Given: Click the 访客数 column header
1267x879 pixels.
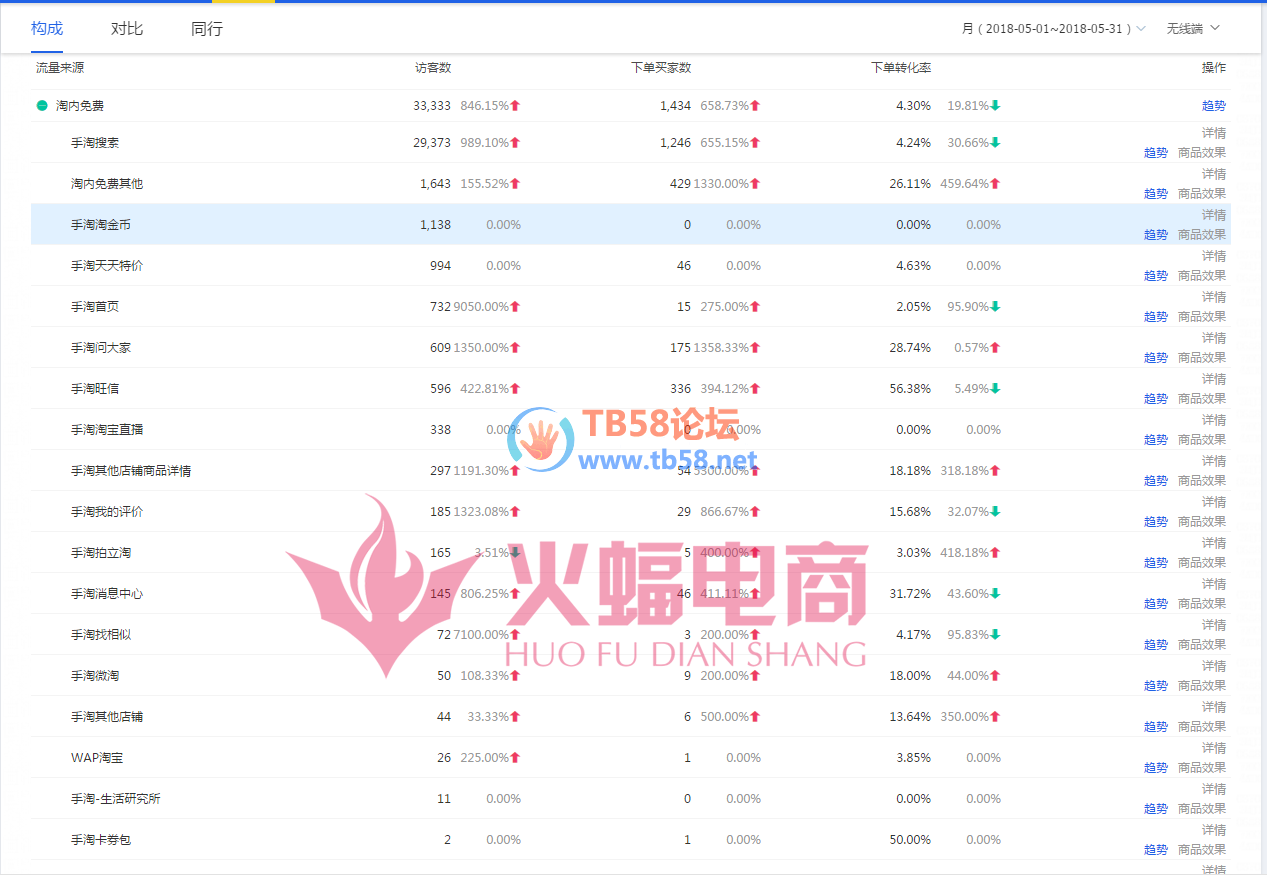Looking at the screenshot, I should point(433,68).
